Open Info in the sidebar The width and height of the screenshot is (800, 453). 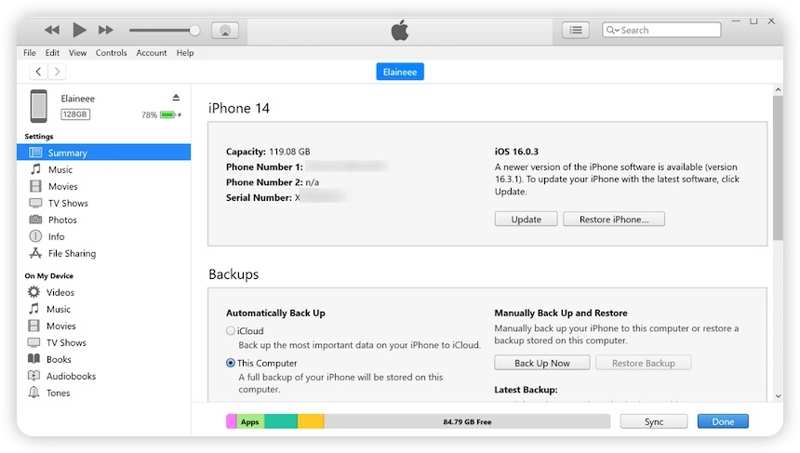click(56, 237)
